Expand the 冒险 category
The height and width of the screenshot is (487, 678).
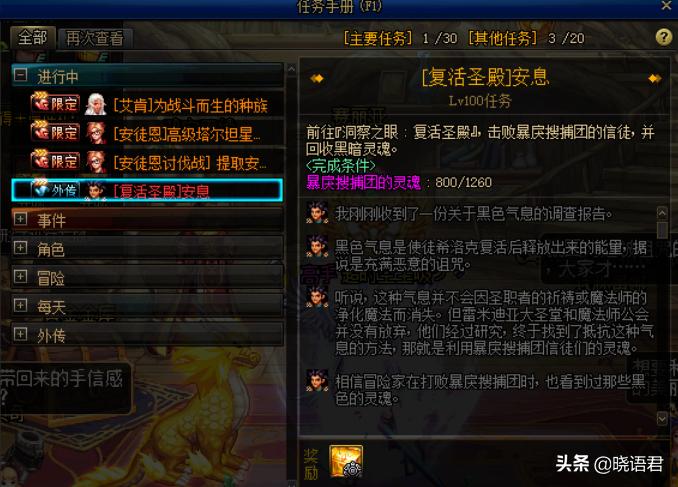20,276
